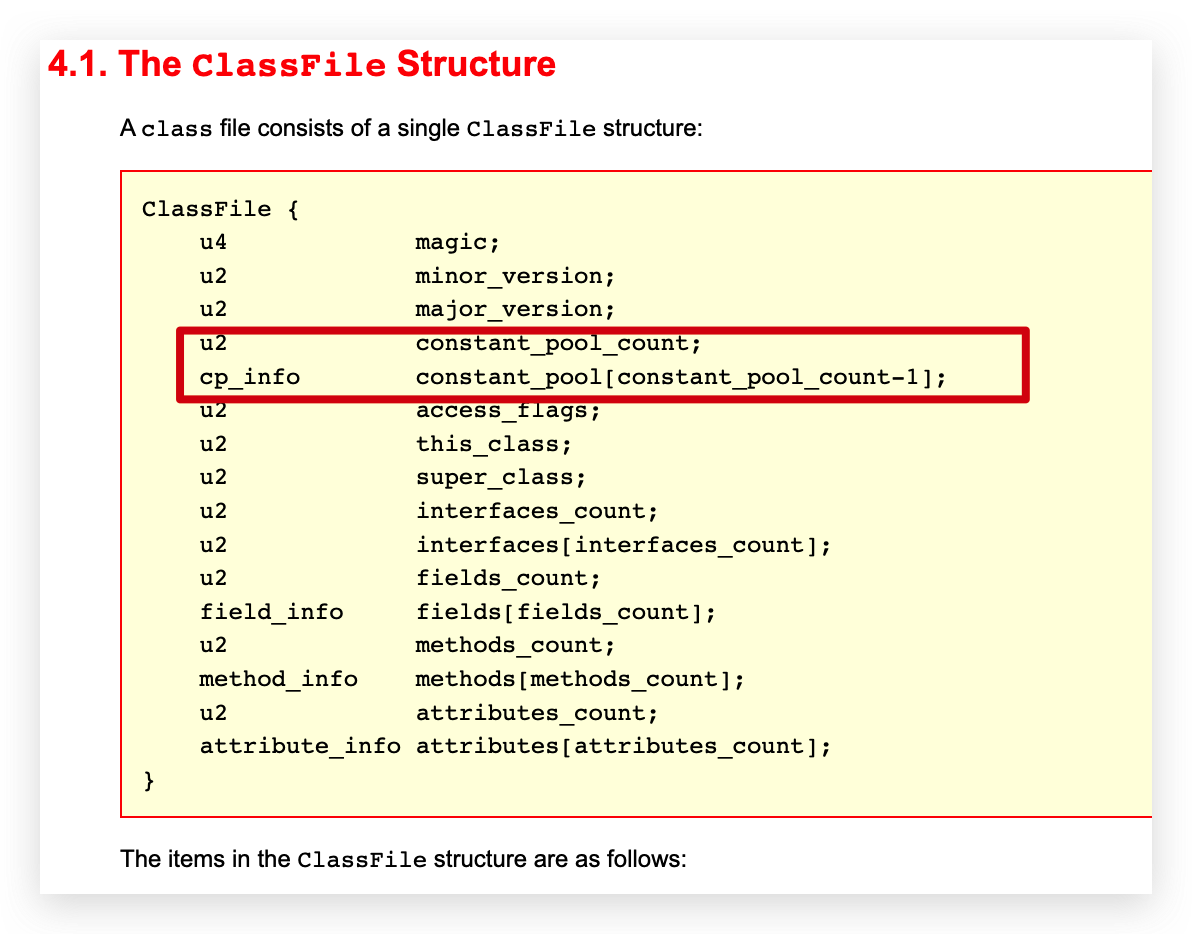The width and height of the screenshot is (1192, 934).
Task: Click the "methods_count;" field
Action: click(515, 645)
